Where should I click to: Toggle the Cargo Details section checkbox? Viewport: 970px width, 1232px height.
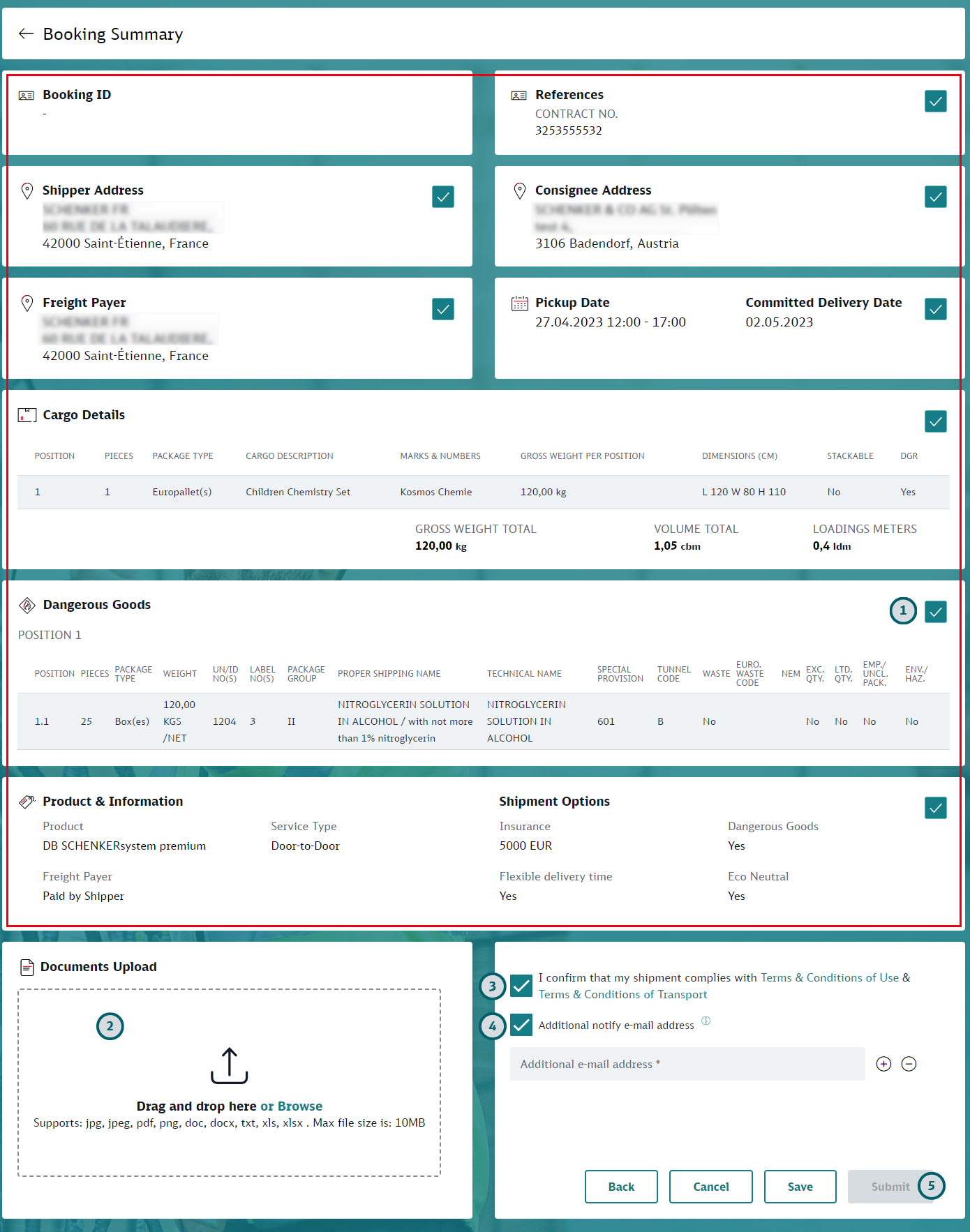pos(935,421)
